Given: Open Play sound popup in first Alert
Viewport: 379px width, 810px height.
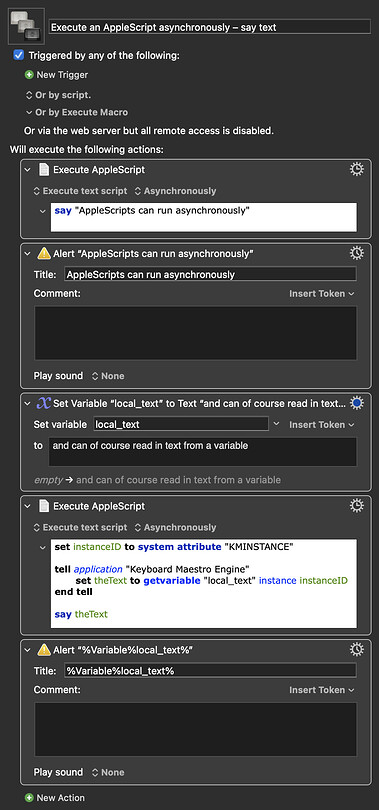Looking at the screenshot, I should [108, 376].
